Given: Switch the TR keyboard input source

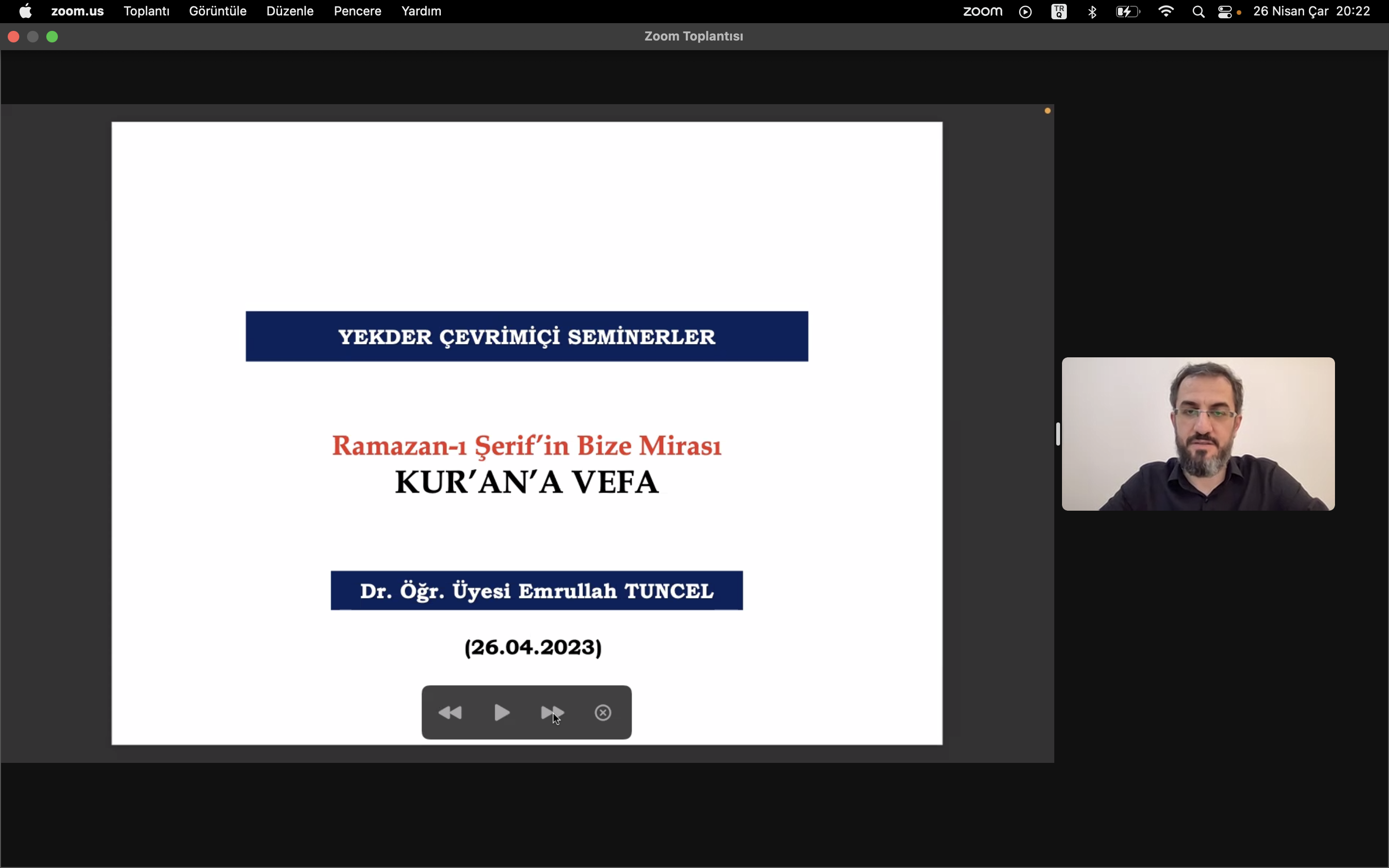Looking at the screenshot, I should (x=1059, y=12).
